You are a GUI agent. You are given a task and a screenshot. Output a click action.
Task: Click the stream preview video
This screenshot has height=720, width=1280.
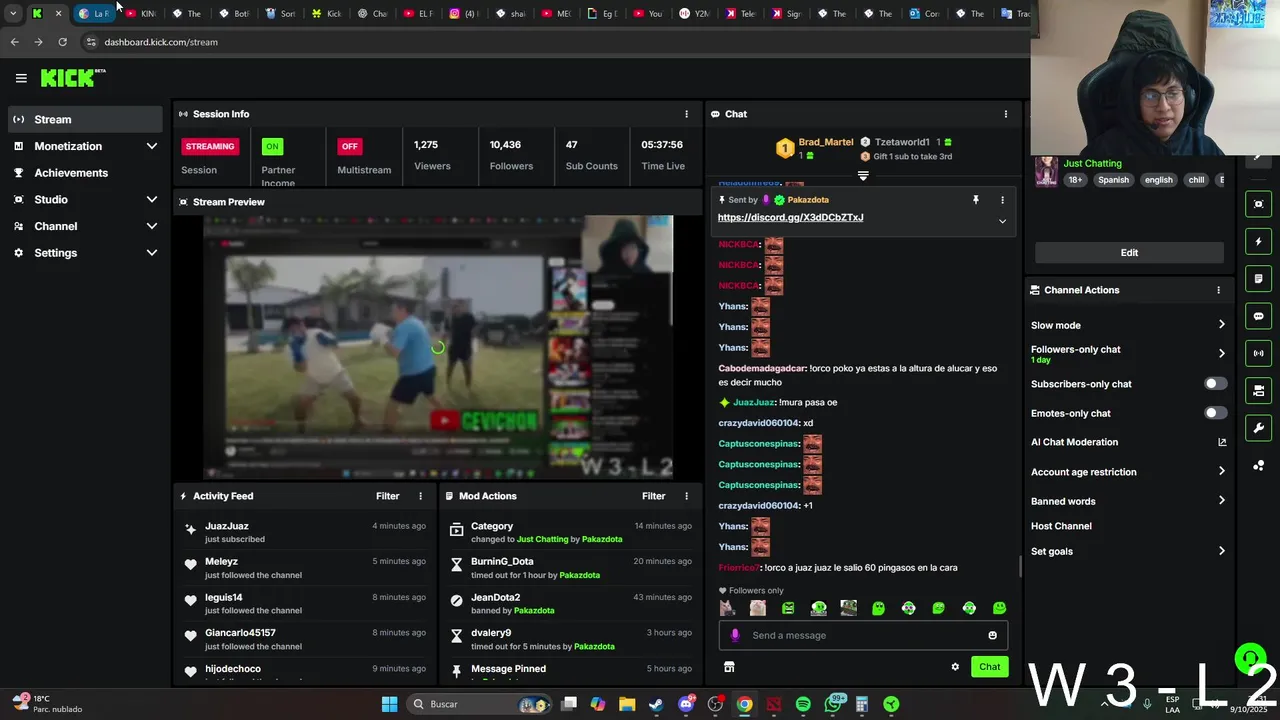click(x=438, y=347)
